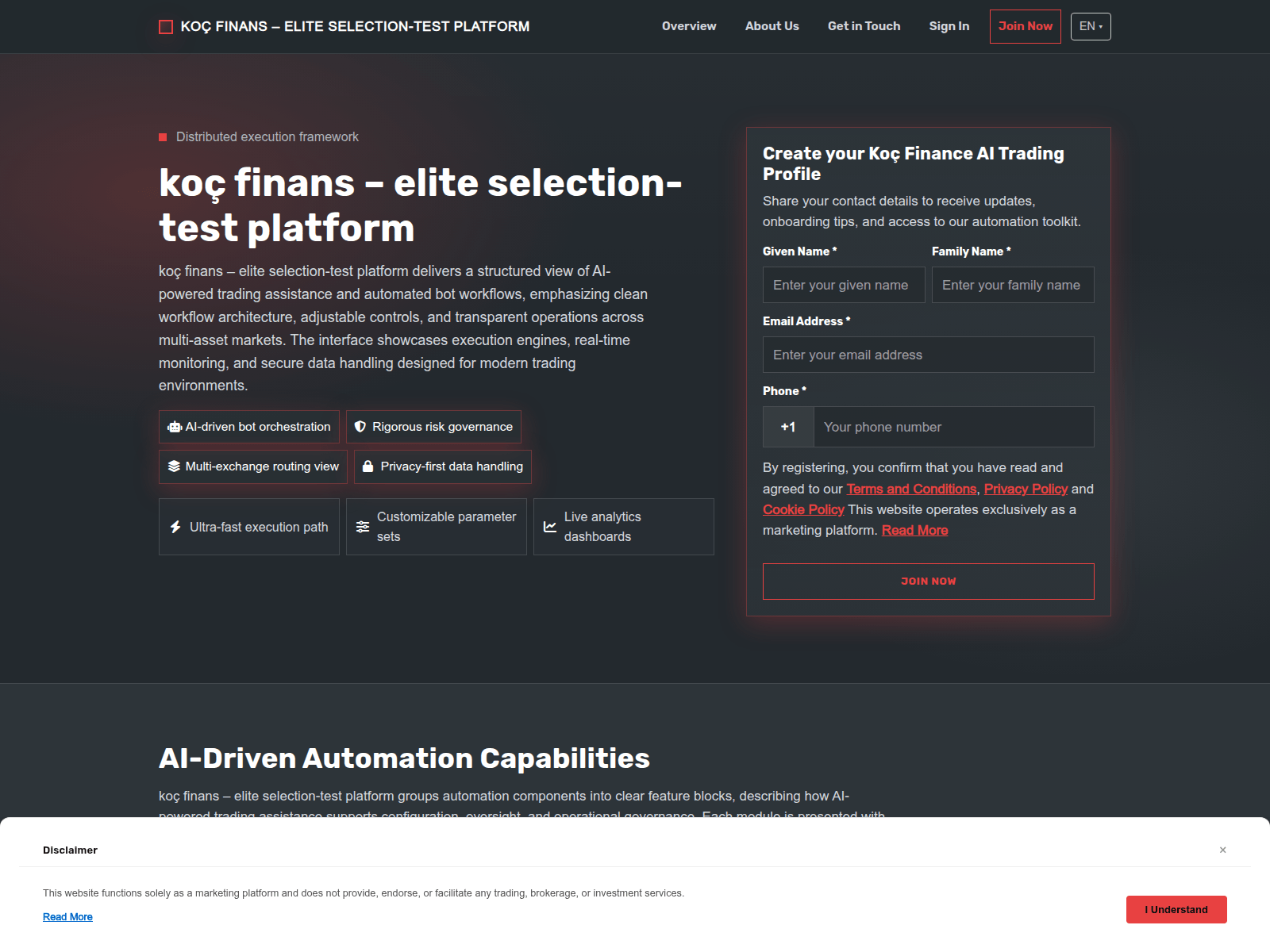The image size is (1270, 952).
Task: Select Sign In in the header
Action: pyautogui.click(x=949, y=26)
